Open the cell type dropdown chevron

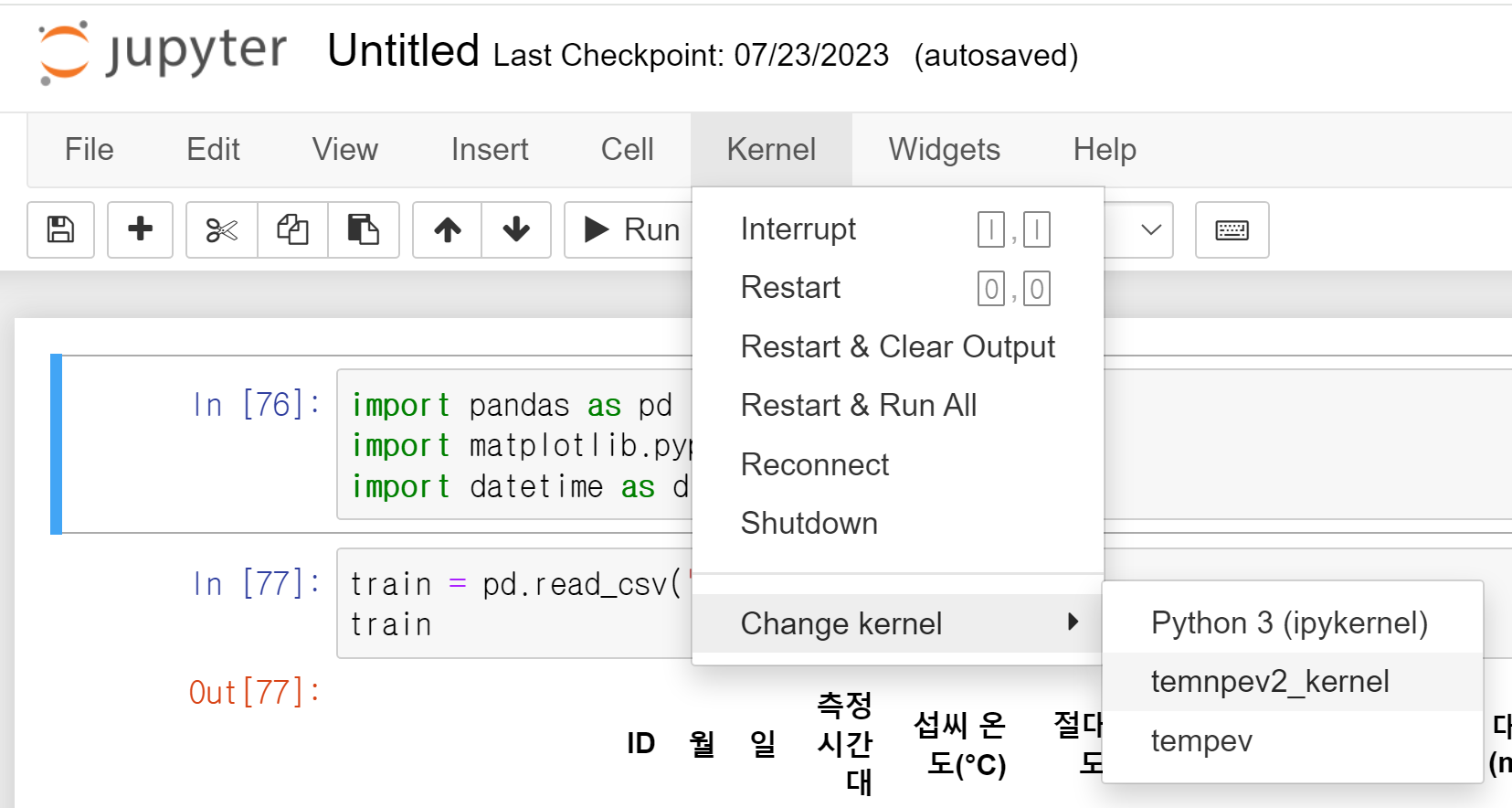click(x=1151, y=229)
